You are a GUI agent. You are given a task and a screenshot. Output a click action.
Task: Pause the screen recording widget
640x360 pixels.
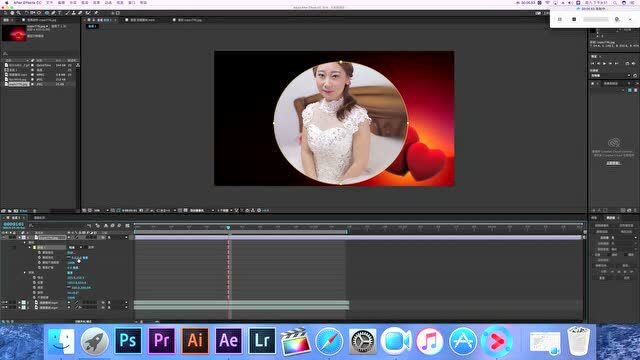click(x=560, y=19)
